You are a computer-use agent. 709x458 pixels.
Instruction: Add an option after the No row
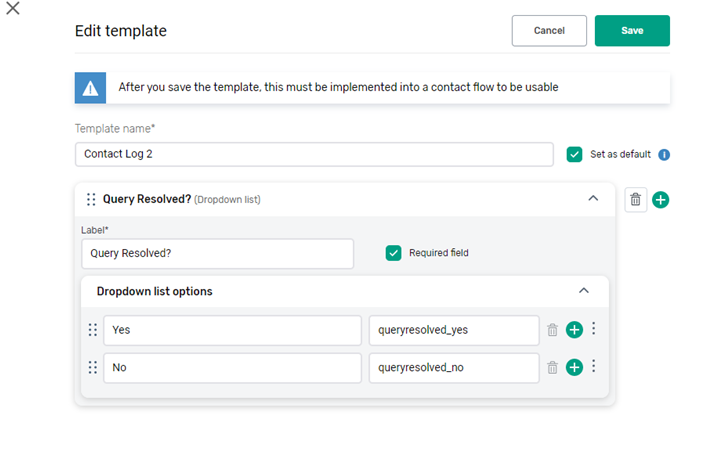point(574,368)
